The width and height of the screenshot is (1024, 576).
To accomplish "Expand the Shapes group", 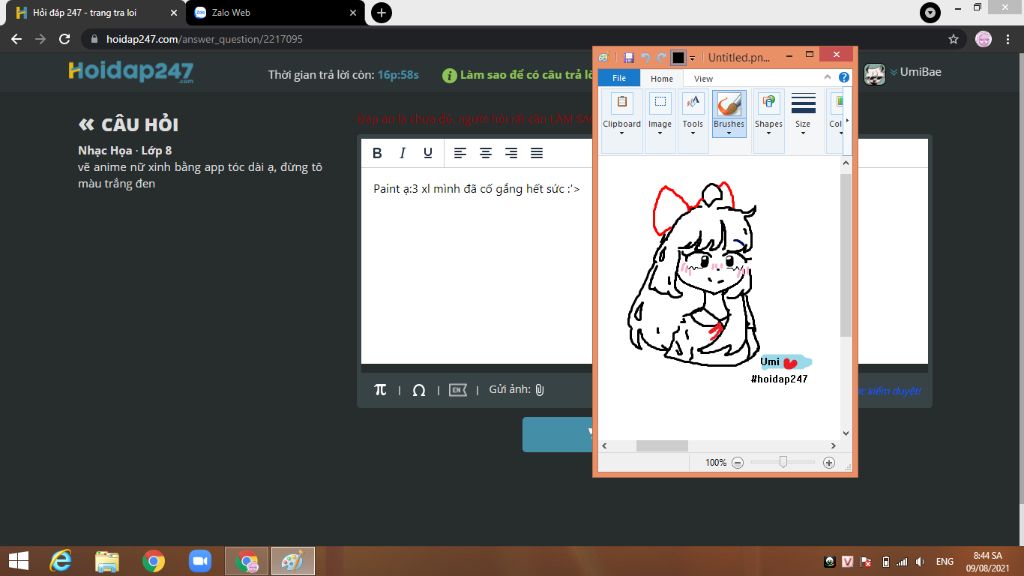I will [x=769, y=122].
